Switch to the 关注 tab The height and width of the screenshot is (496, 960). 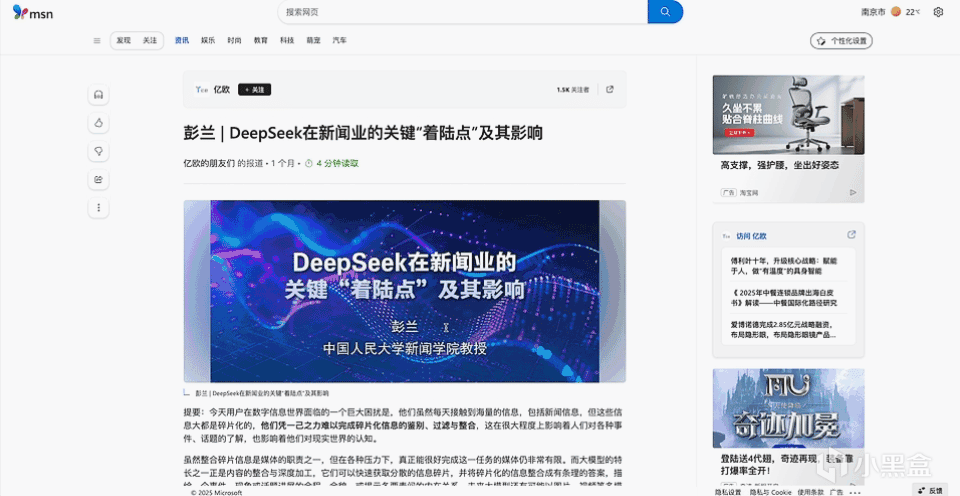(x=150, y=40)
